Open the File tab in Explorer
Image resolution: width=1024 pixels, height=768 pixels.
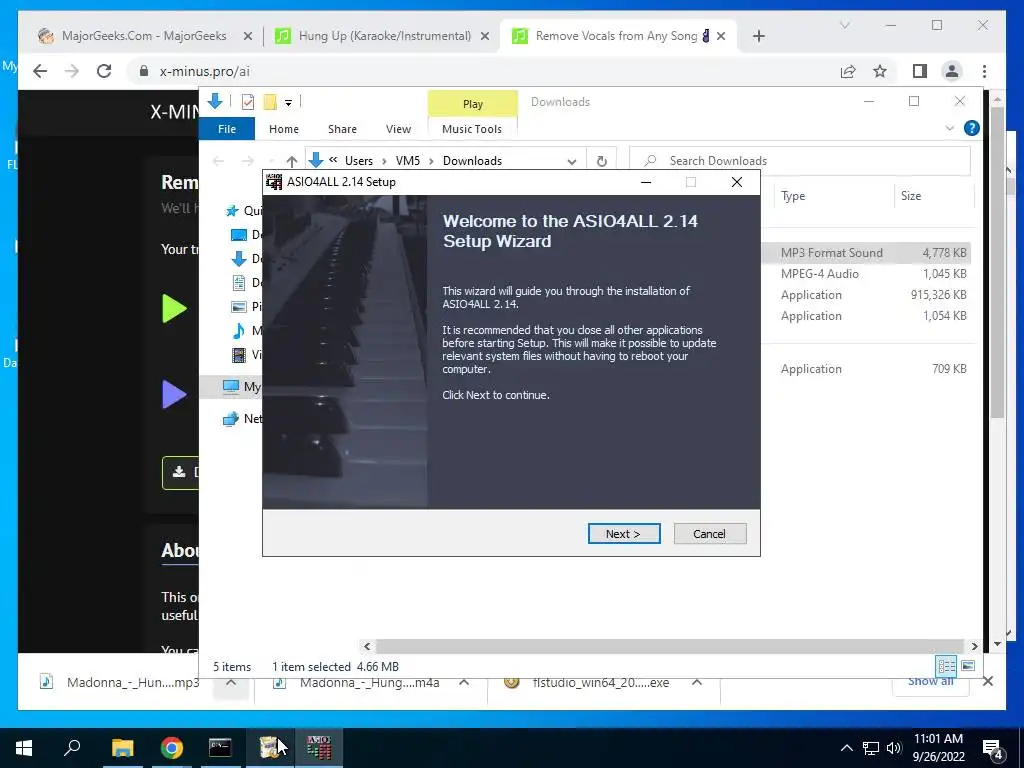227,129
